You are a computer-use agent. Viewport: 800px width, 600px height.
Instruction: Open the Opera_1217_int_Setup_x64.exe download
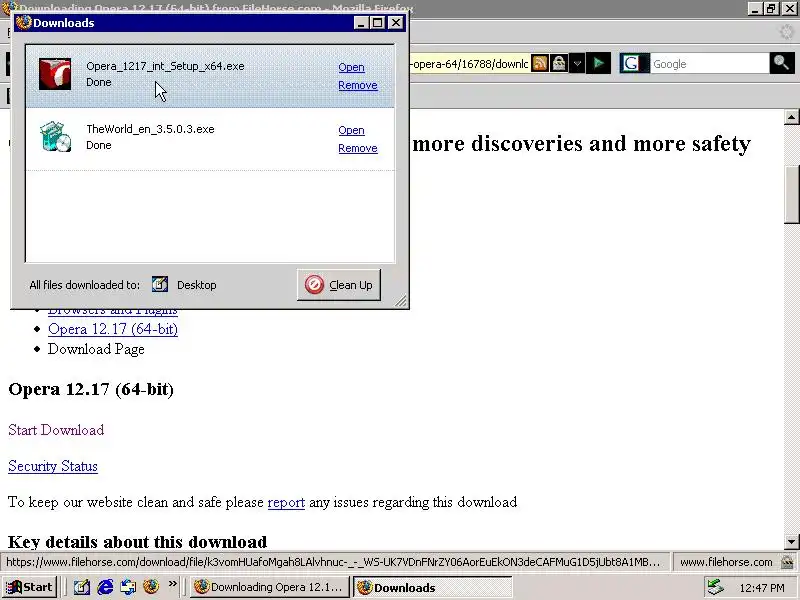tap(351, 67)
